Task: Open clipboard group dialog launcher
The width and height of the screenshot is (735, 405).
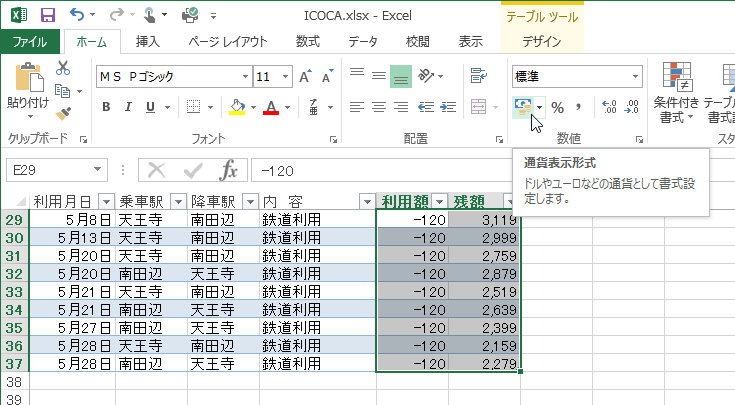Action: 83,139
